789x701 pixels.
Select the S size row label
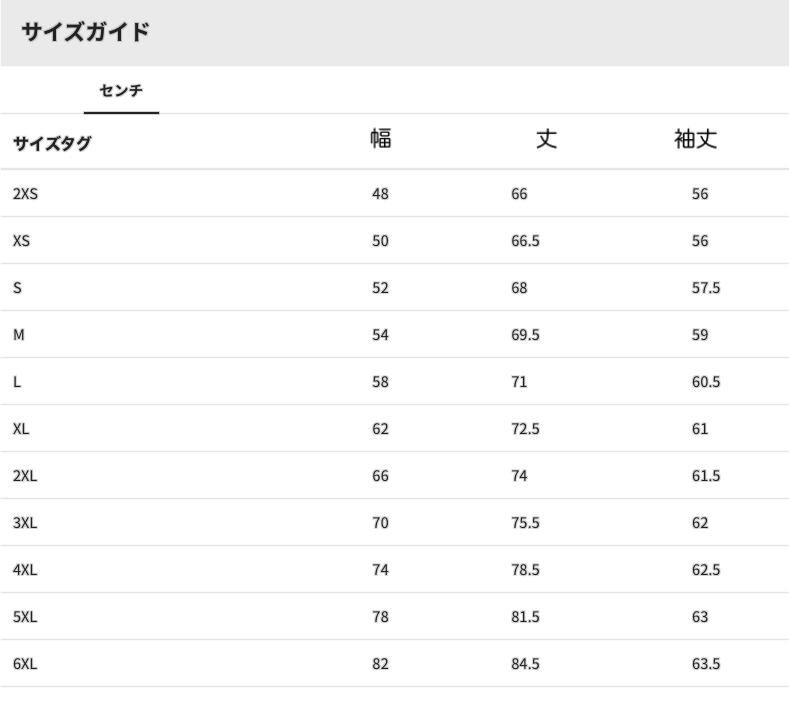click(x=17, y=288)
